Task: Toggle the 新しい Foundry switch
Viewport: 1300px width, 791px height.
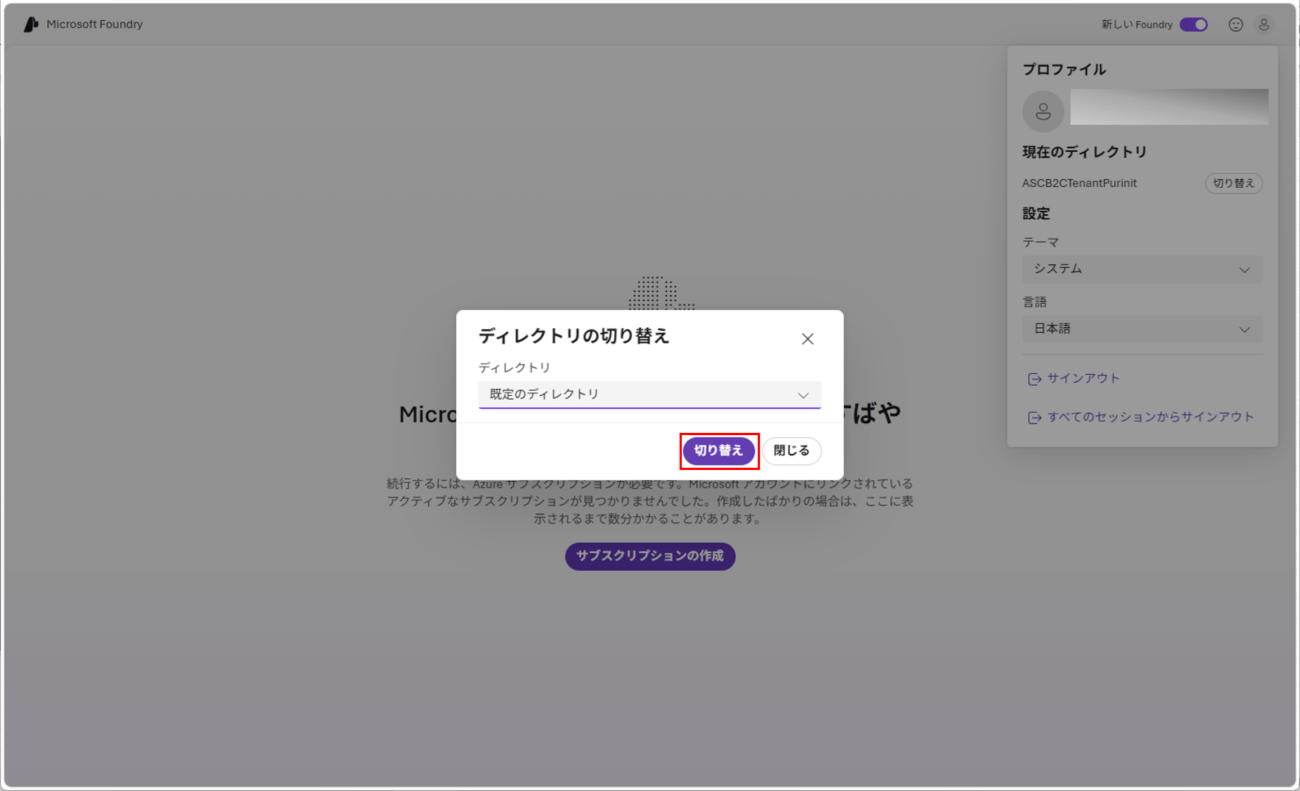Action: tap(1193, 24)
